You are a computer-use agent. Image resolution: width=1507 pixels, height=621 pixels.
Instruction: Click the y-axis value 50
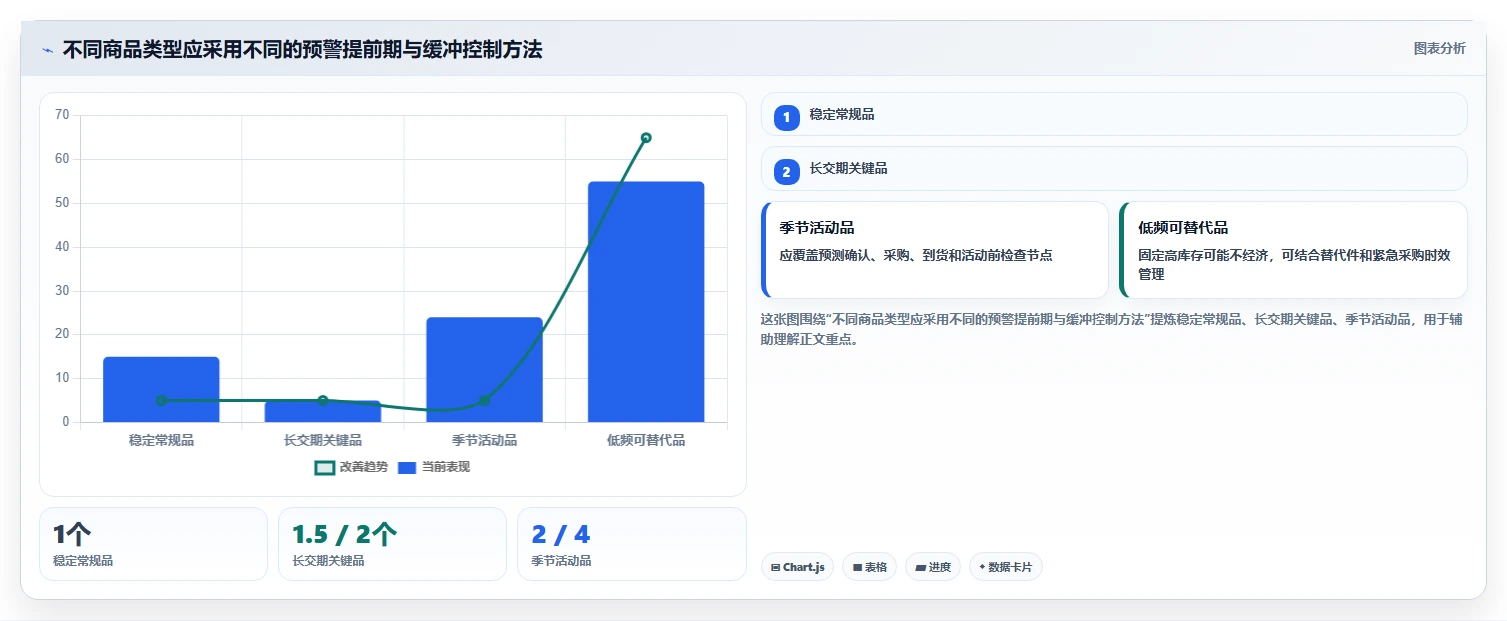pyautogui.click(x=62, y=203)
